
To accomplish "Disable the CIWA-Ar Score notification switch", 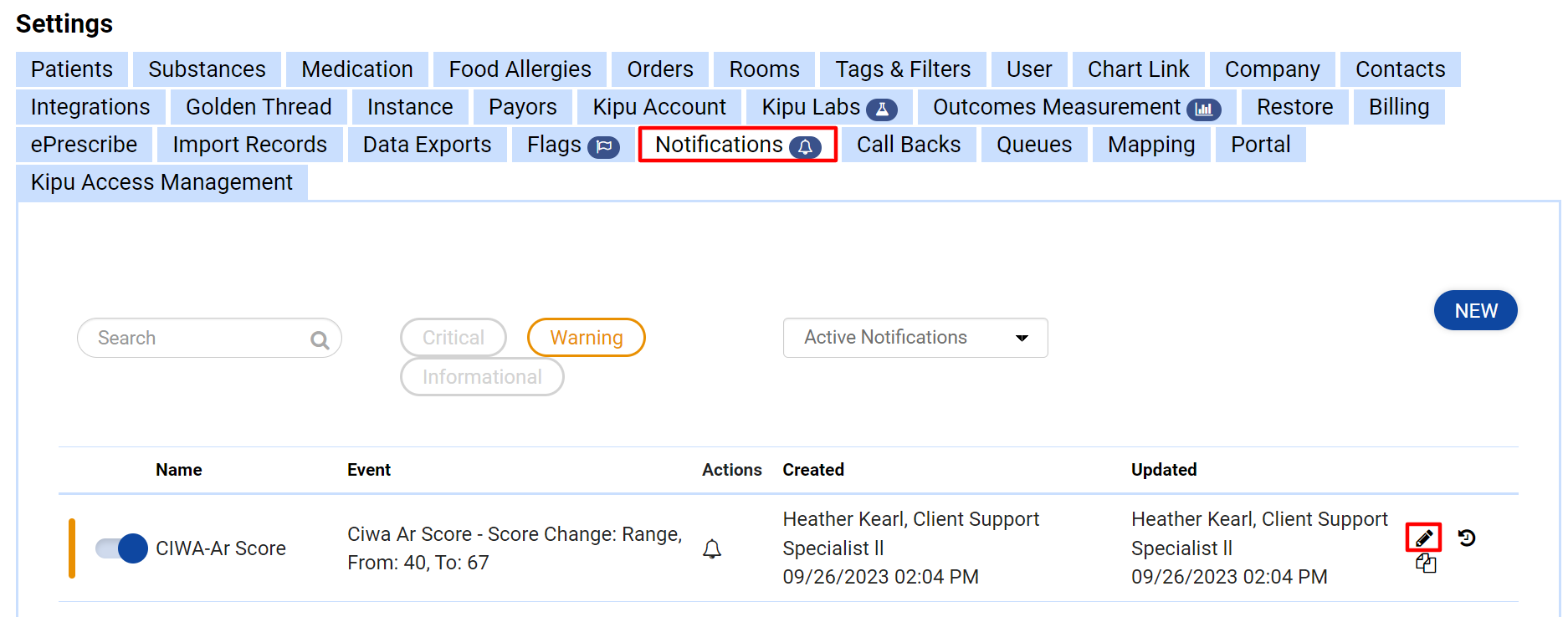I will [x=121, y=548].
